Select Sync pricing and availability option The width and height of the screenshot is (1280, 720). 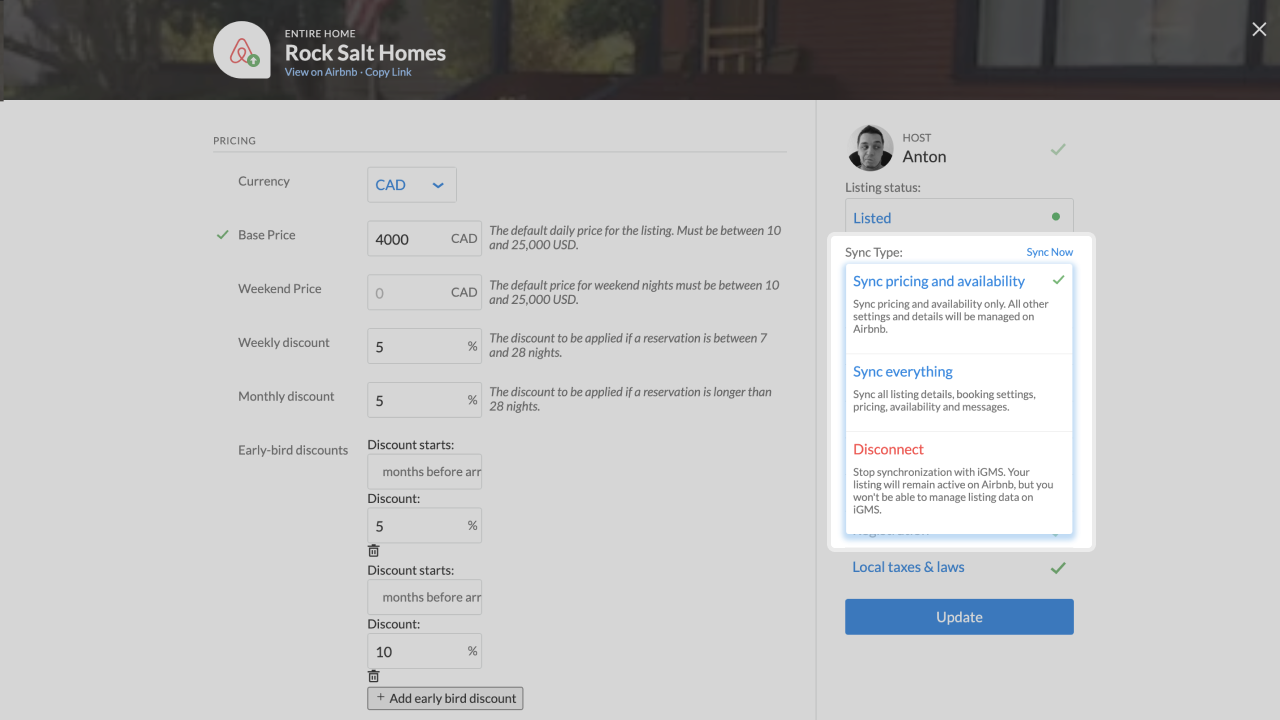tap(959, 308)
